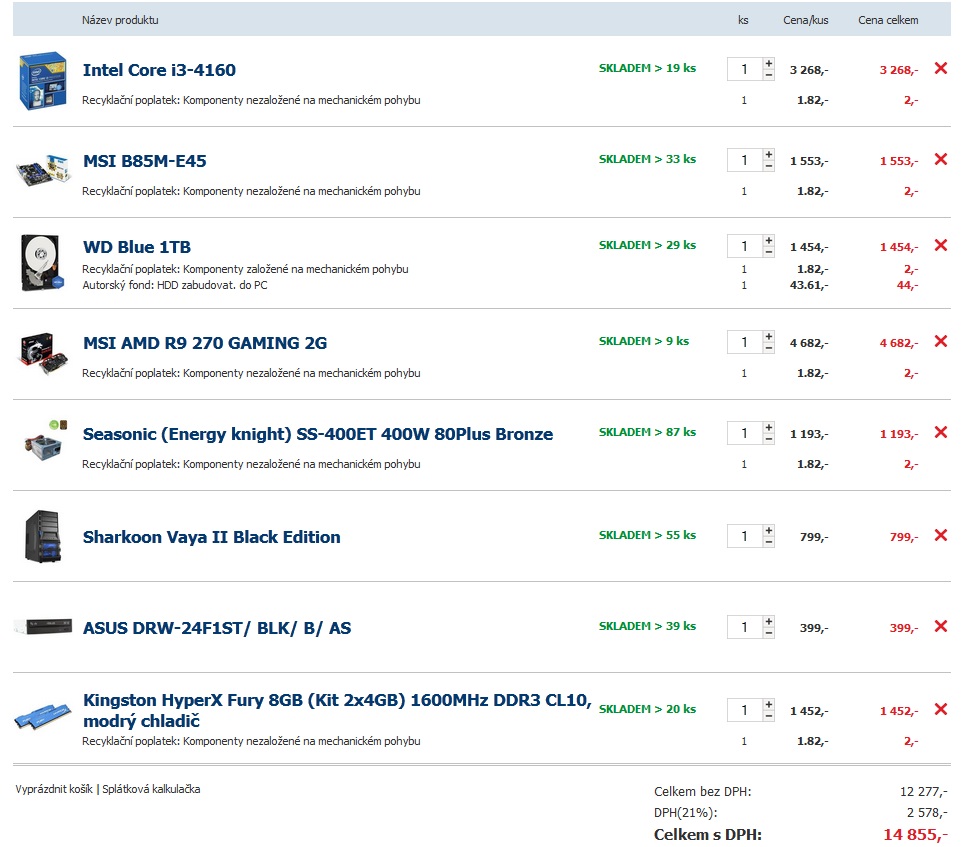
Task: Increase quantity of Intel Core i3-4160
Action: click(x=769, y=63)
